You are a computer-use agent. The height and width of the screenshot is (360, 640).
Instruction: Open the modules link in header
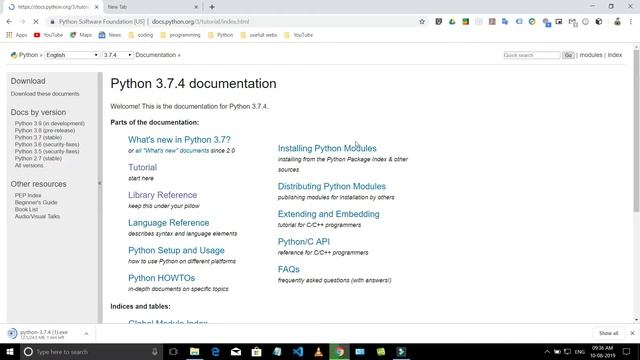tap(591, 55)
